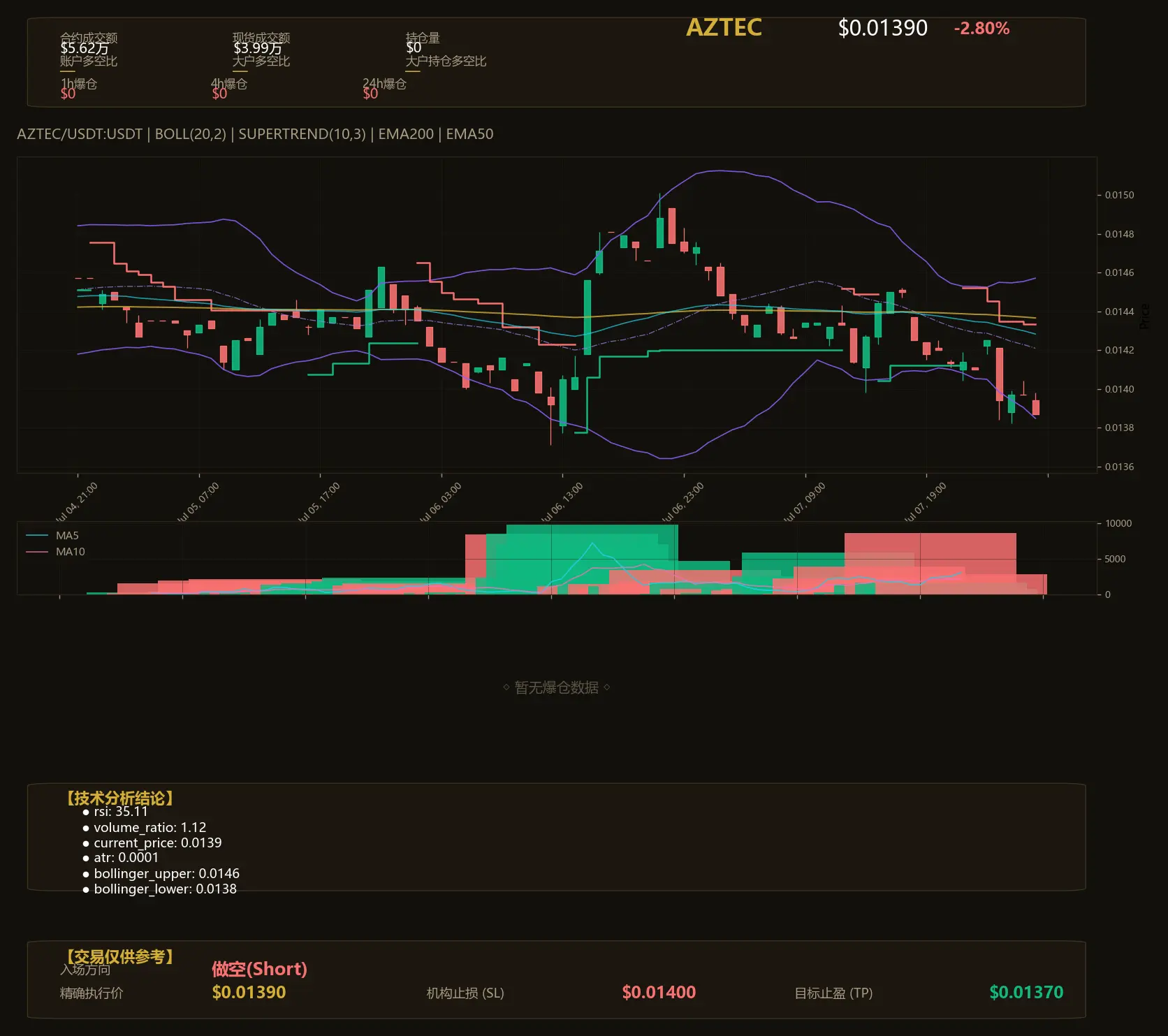Click the MA10 legend entry
This screenshot has height=1036, width=1168.
pos(55,552)
